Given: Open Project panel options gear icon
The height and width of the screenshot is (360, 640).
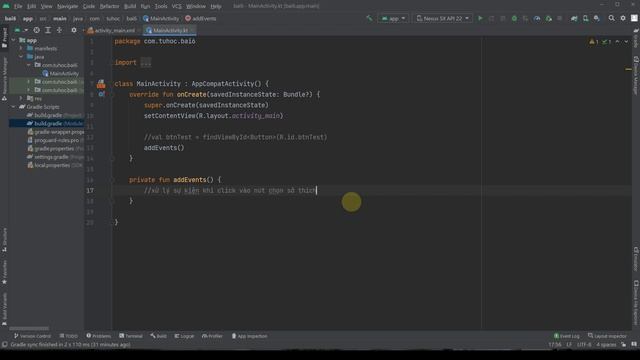Looking at the screenshot, I should tap(74, 30).
